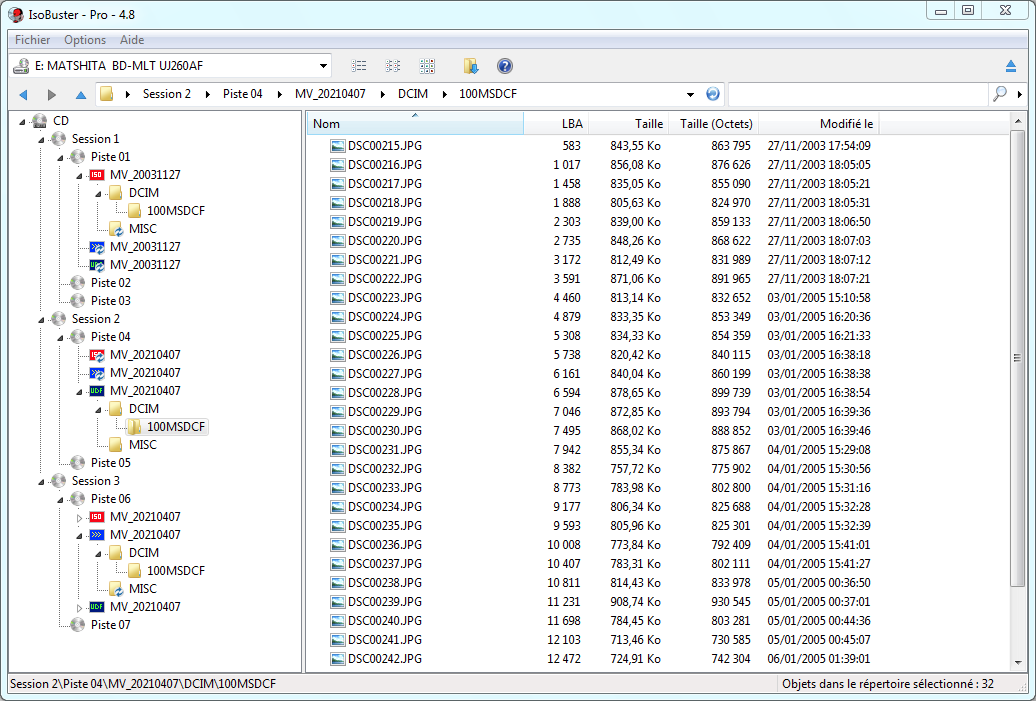The width and height of the screenshot is (1036, 701).
Task: Select the 100MSDCF folder under Session 2
Action: click(166, 427)
